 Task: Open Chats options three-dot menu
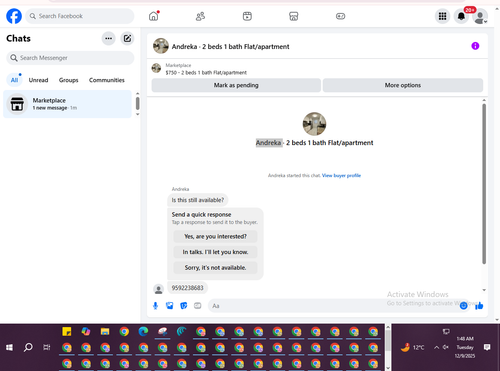point(108,38)
